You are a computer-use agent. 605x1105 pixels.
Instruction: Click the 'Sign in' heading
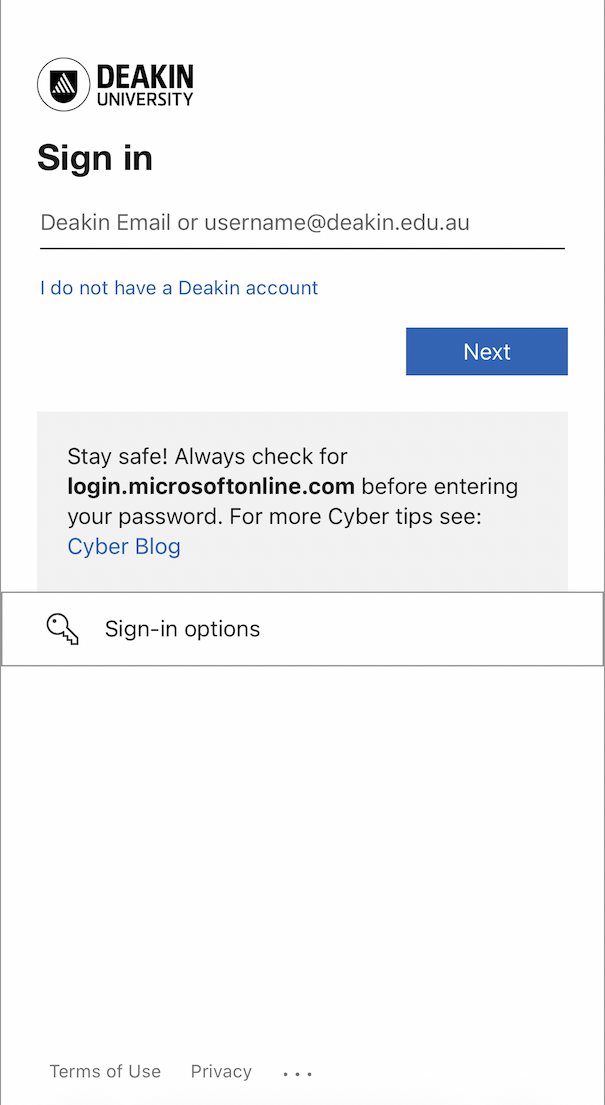(x=95, y=158)
